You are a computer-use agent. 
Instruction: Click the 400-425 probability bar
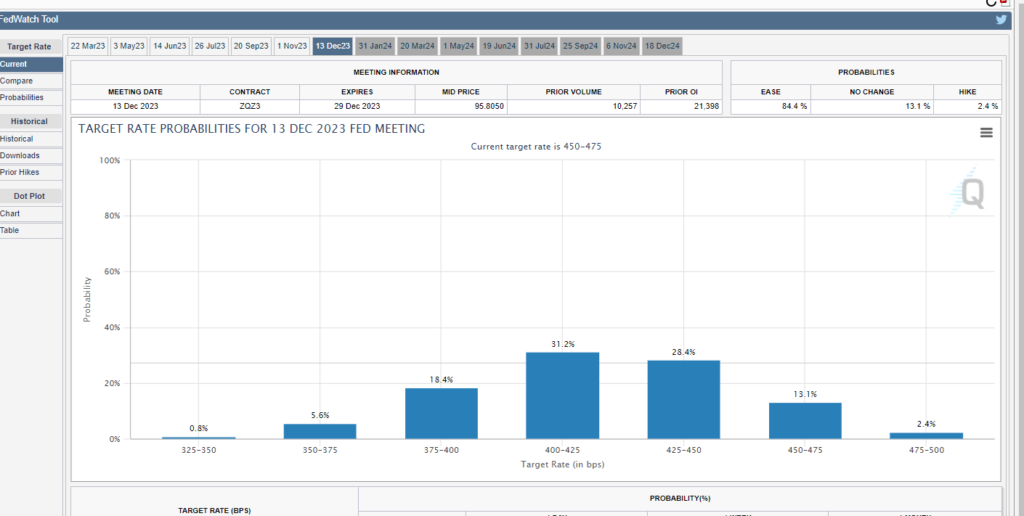(x=563, y=395)
